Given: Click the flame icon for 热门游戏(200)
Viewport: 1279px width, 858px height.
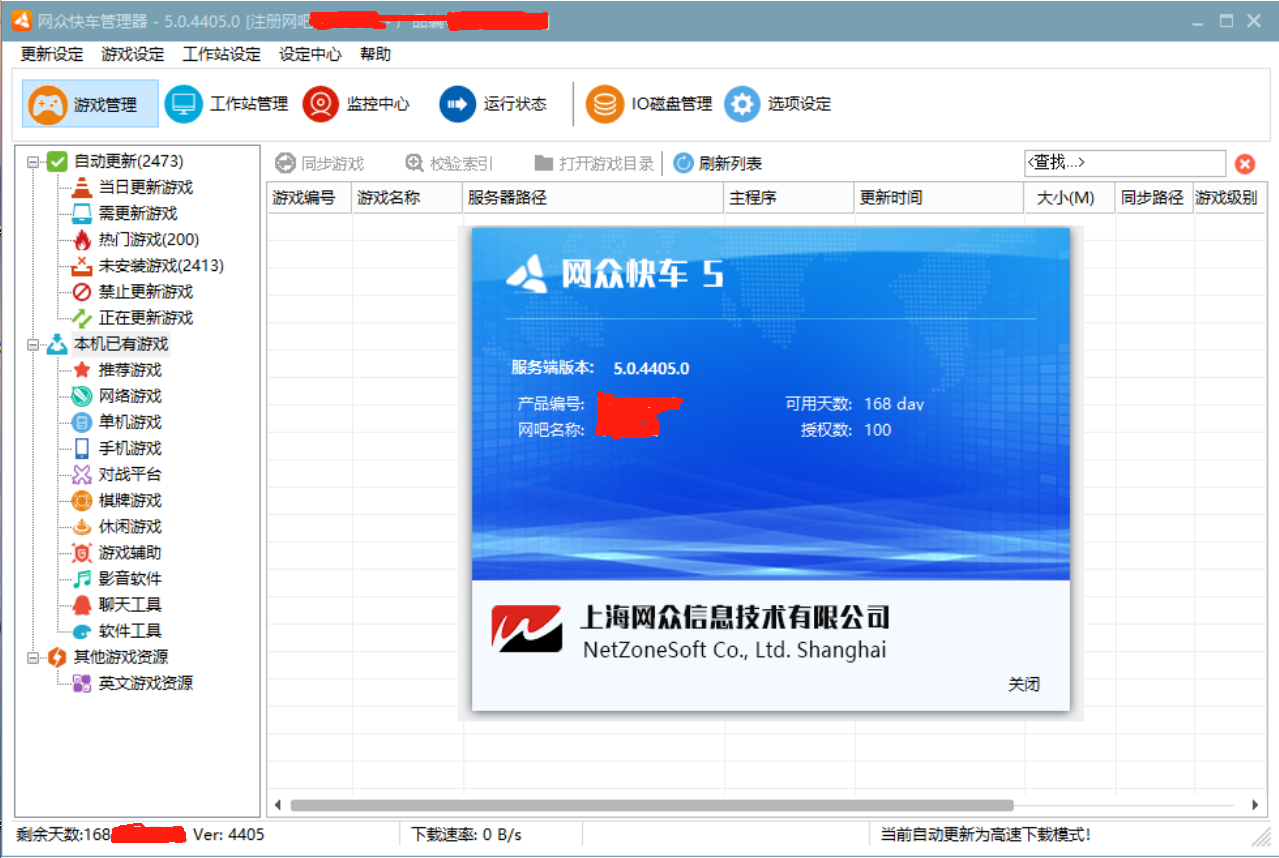Looking at the screenshot, I should 82,239.
